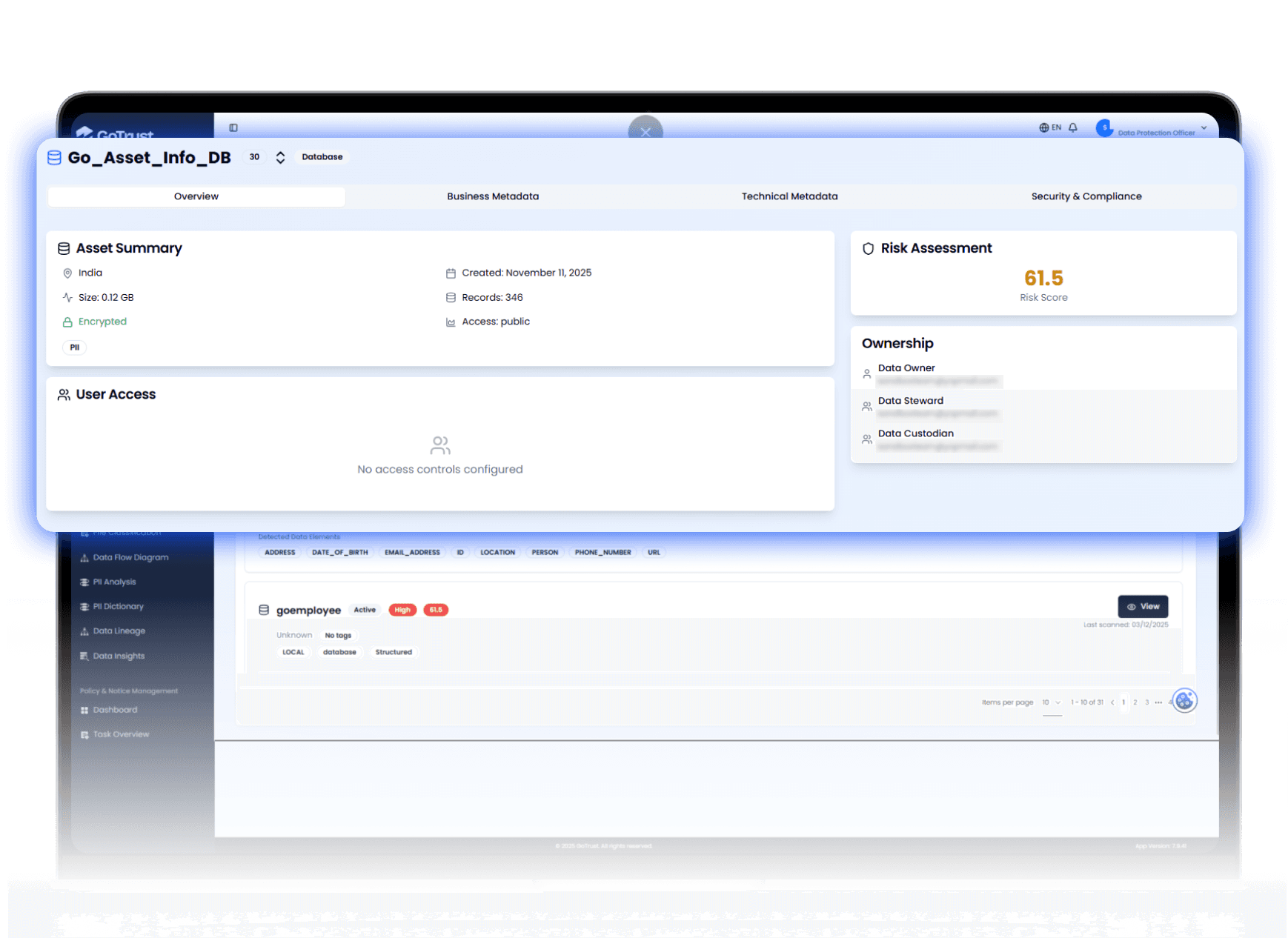
Task: Click the Structured tag on goemployee
Action: [394, 653]
